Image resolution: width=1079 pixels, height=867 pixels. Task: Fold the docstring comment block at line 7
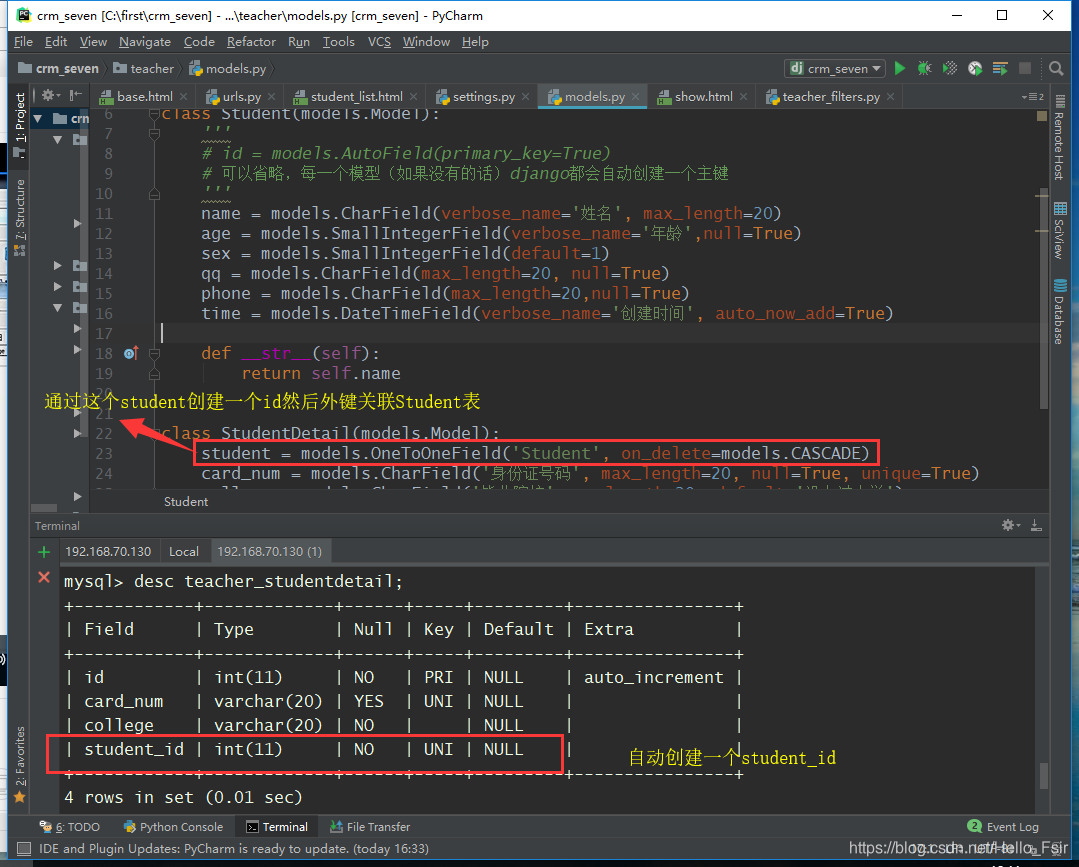tap(154, 133)
